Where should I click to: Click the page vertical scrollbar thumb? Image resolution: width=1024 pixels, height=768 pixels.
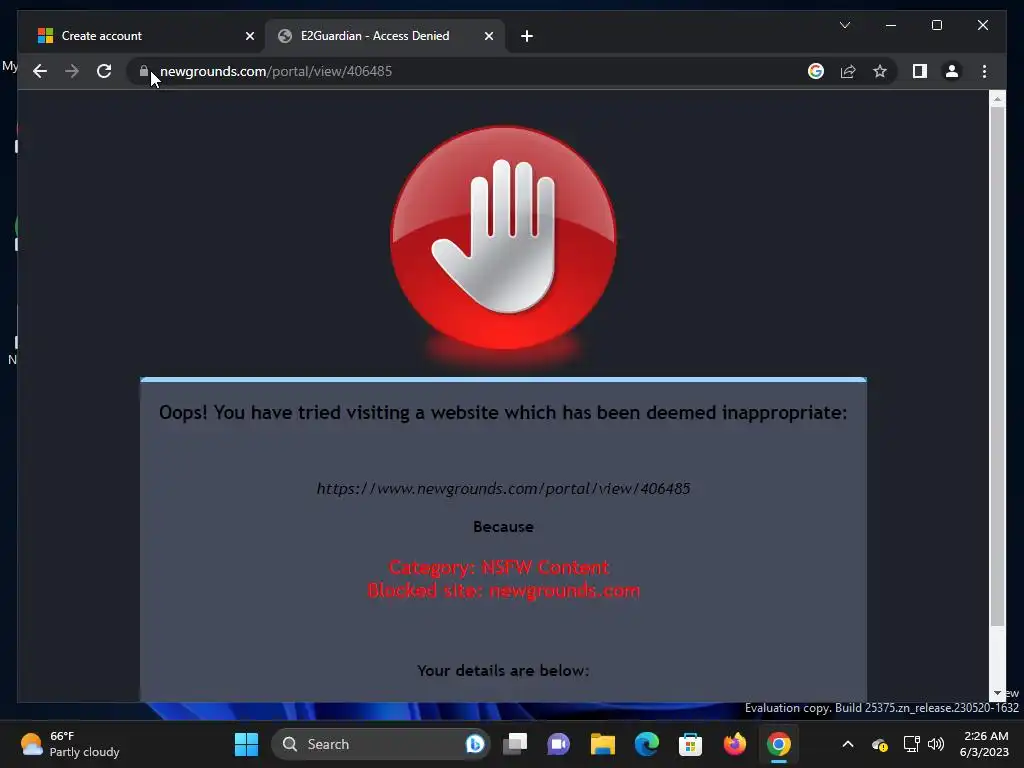pos(997,366)
